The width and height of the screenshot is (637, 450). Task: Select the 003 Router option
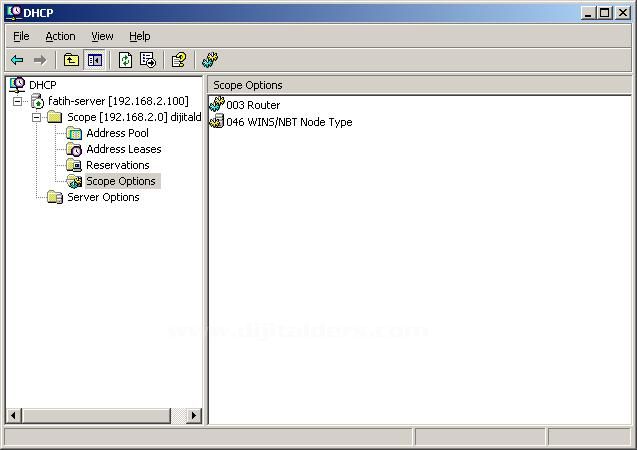[252, 105]
